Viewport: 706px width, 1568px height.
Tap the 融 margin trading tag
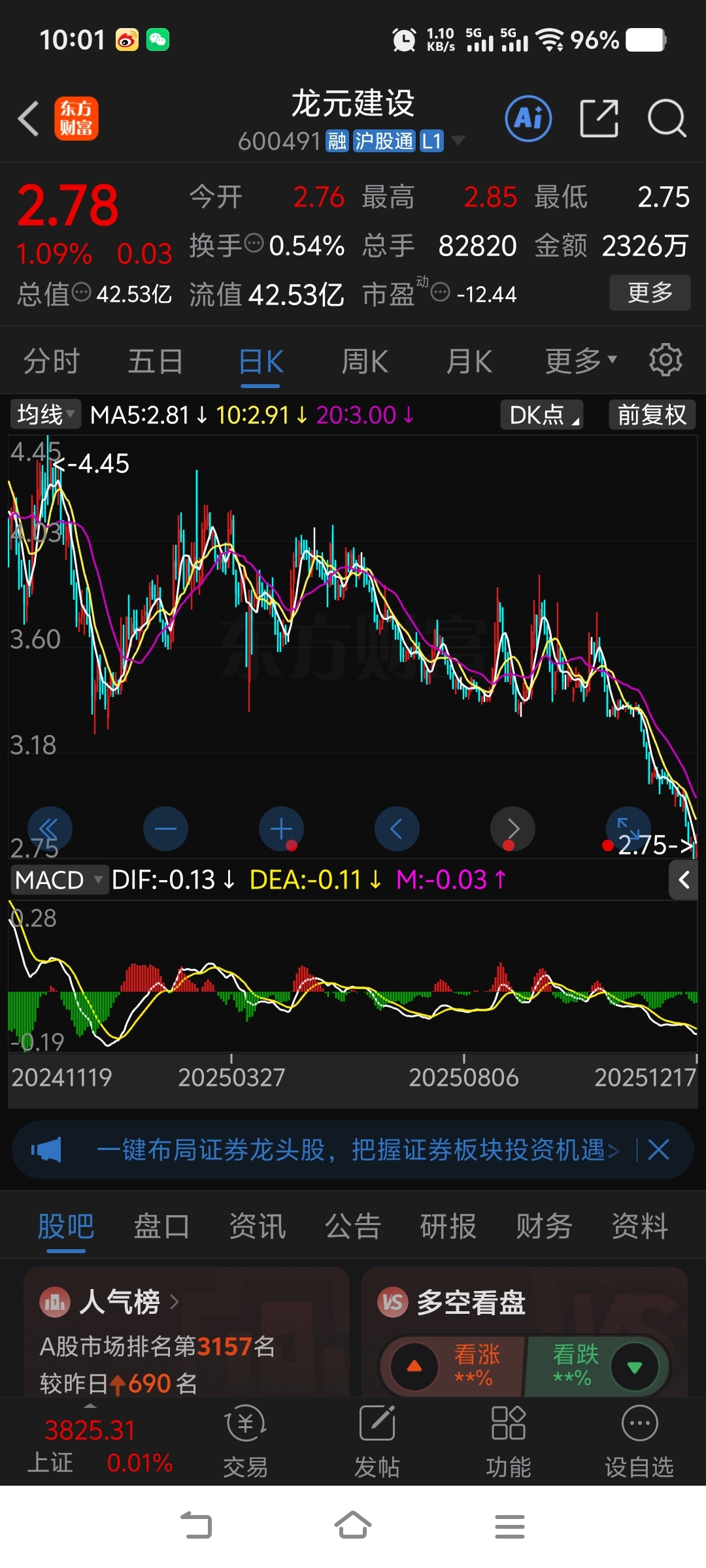point(337,140)
